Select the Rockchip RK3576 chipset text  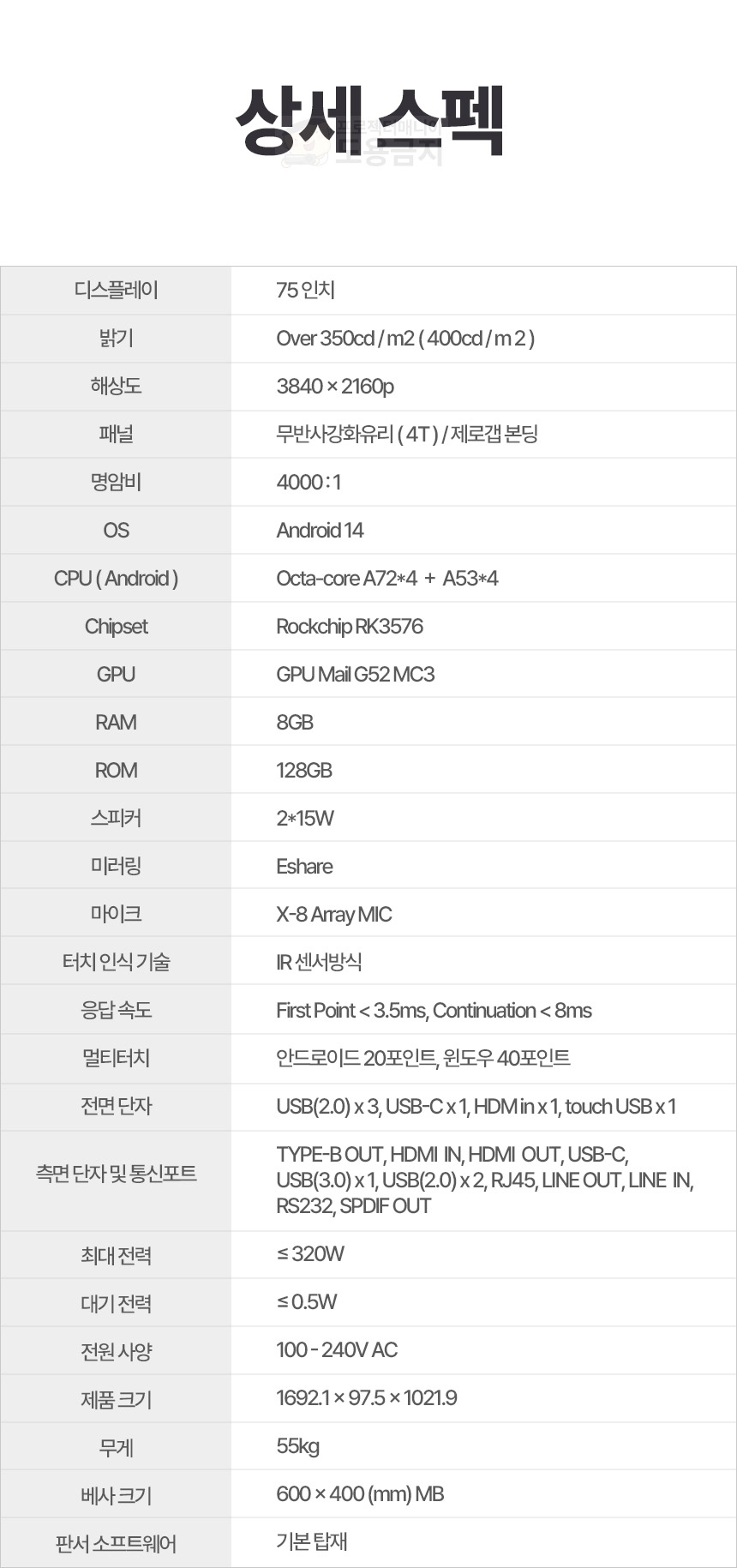[x=350, y=627]
